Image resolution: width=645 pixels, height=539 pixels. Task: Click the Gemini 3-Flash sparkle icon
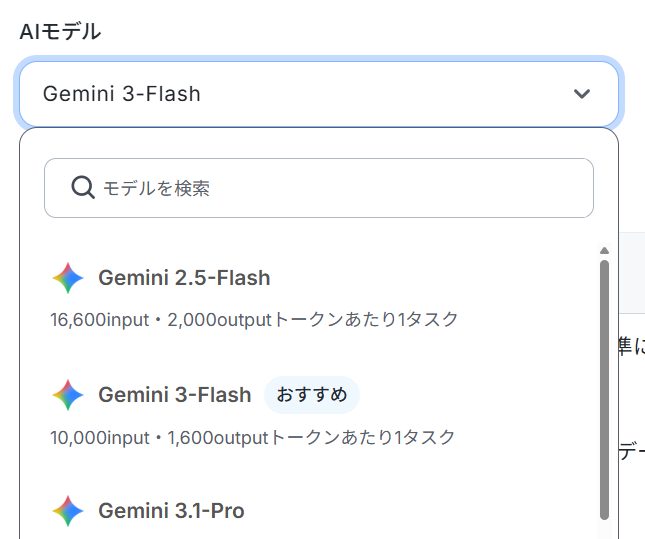click(x=68, y=395)
